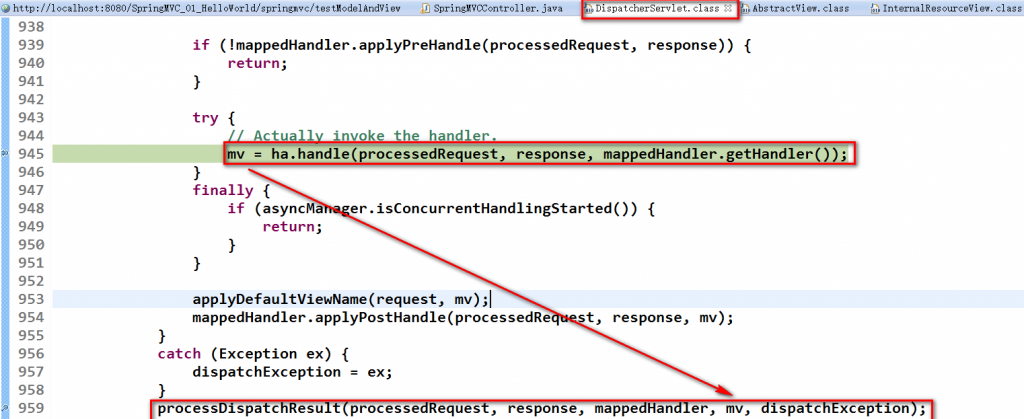Click the ruler marker beside line 959
This screenshot has height=419, width=1024.
(4, 409)
